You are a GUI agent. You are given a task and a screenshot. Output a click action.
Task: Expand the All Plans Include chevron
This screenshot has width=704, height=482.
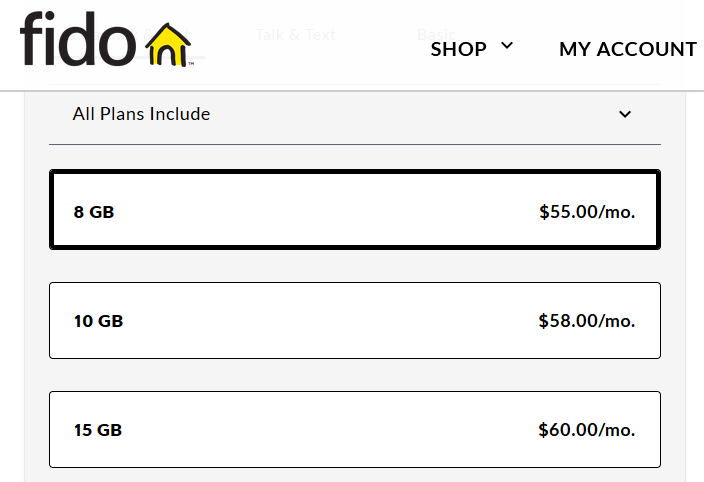pos(625,114)
